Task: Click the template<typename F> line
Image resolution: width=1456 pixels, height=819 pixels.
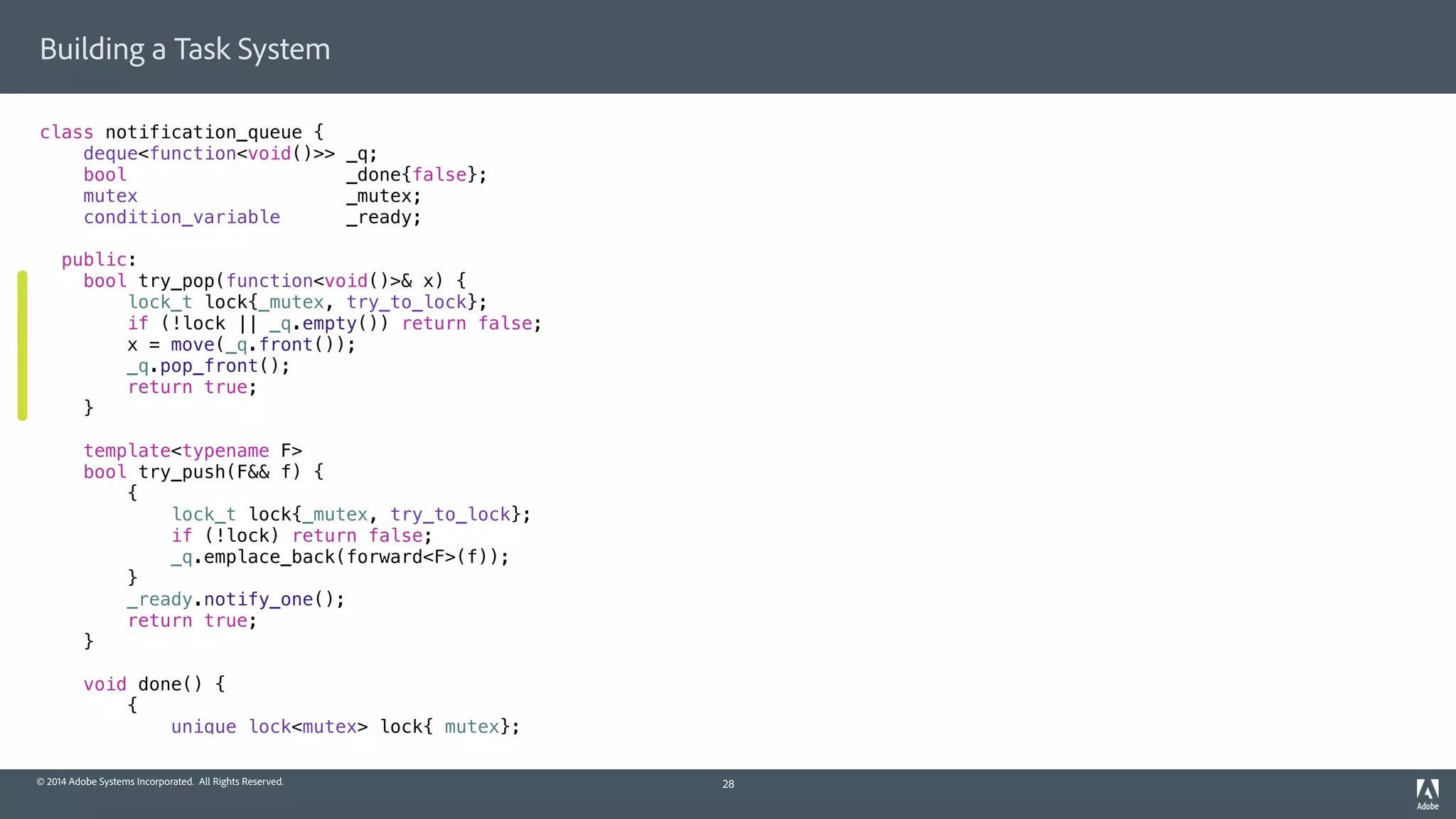Action: point(193,451)
